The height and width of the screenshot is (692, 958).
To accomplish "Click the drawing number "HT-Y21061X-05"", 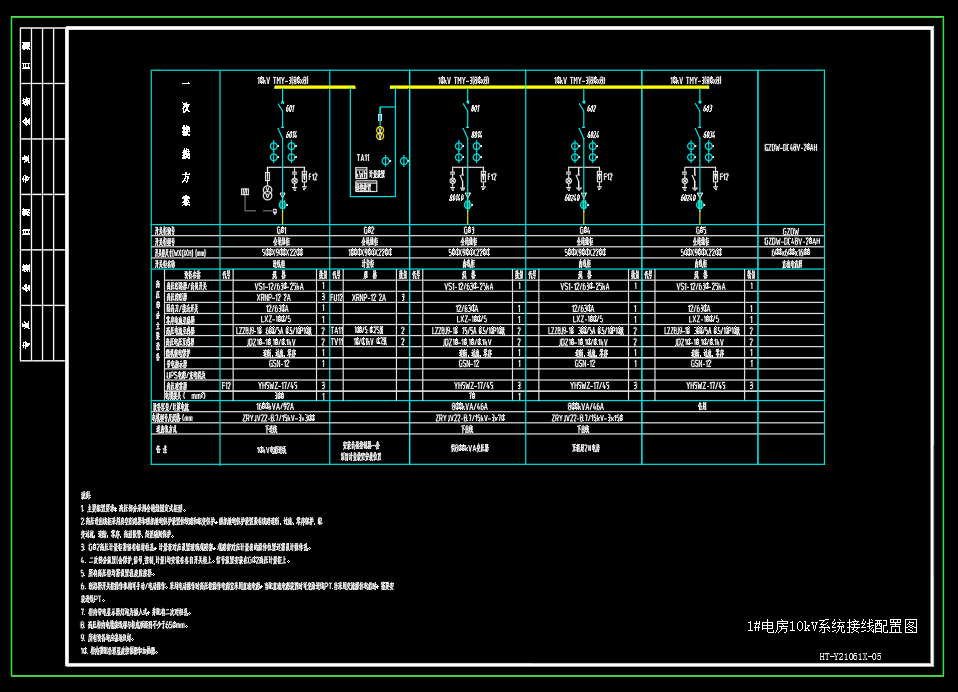I will point(850,657).
